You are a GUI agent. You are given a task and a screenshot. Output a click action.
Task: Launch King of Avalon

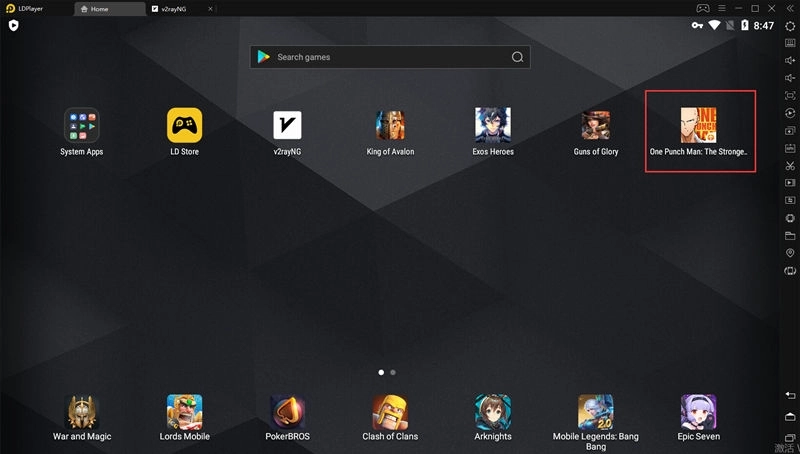point(390,125)
